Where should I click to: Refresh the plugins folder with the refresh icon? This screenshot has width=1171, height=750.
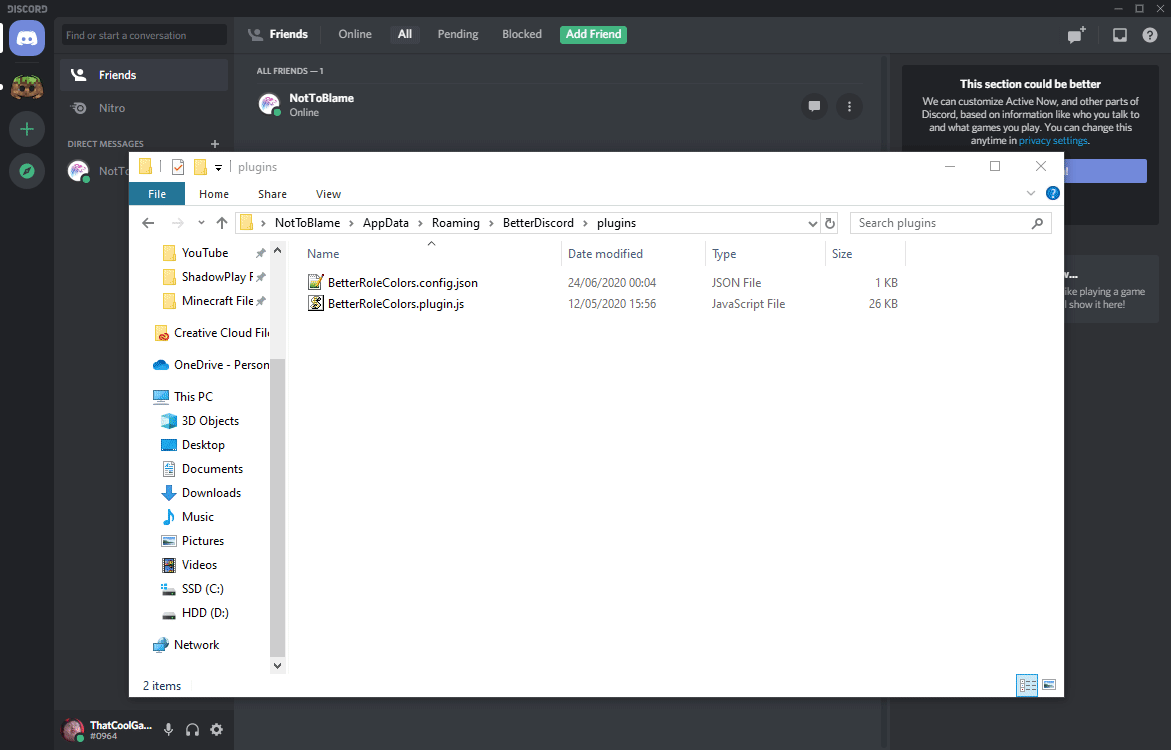(830, 222)
